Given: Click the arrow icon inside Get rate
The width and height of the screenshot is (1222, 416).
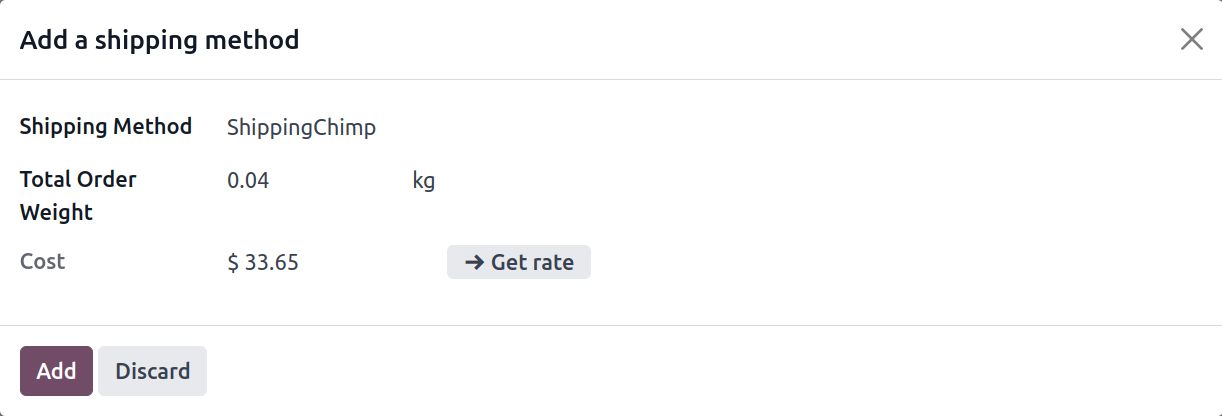Looking at the screenshot, I should (475, 263).
